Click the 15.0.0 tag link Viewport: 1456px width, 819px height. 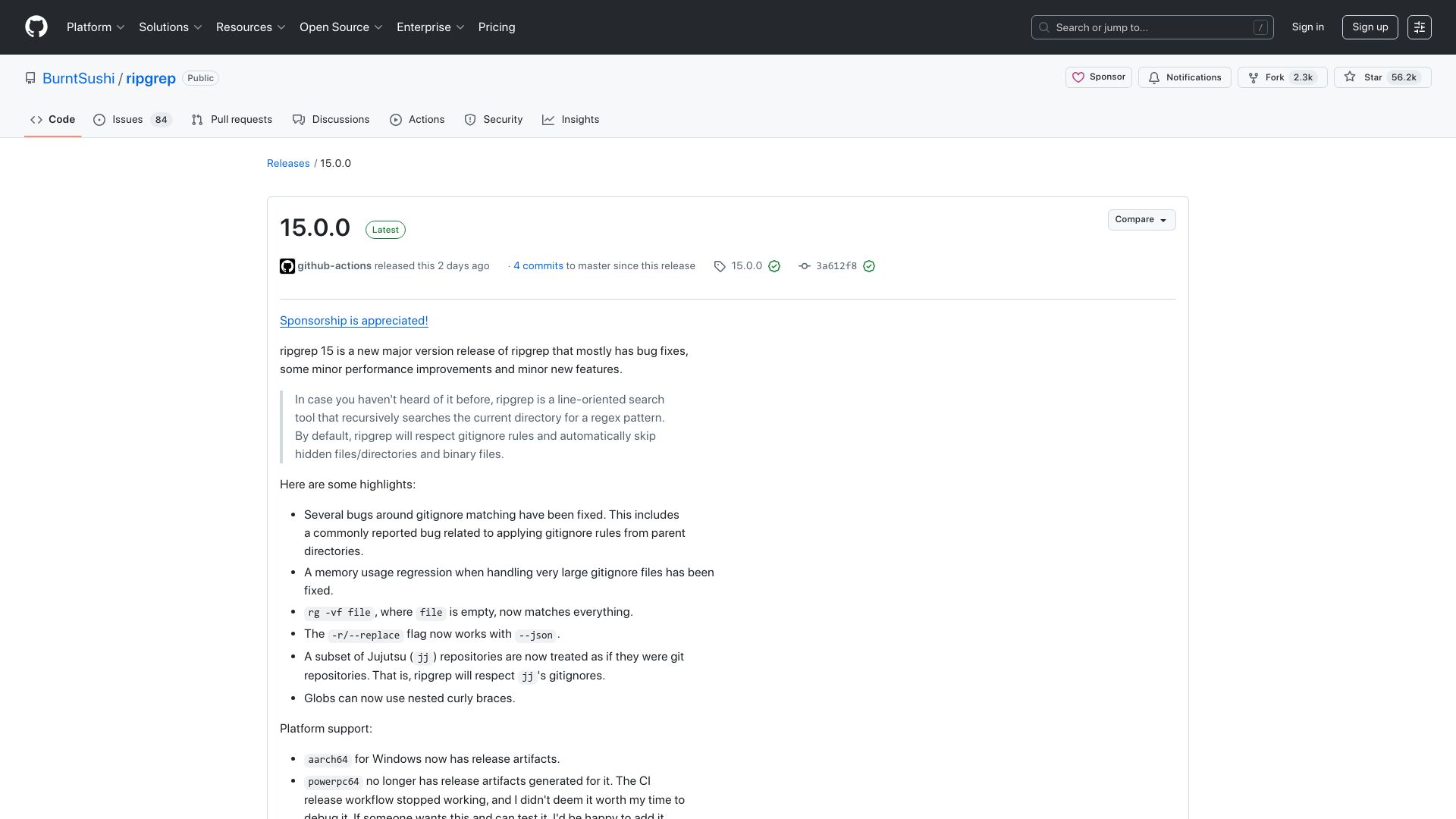tap(747, 266)
